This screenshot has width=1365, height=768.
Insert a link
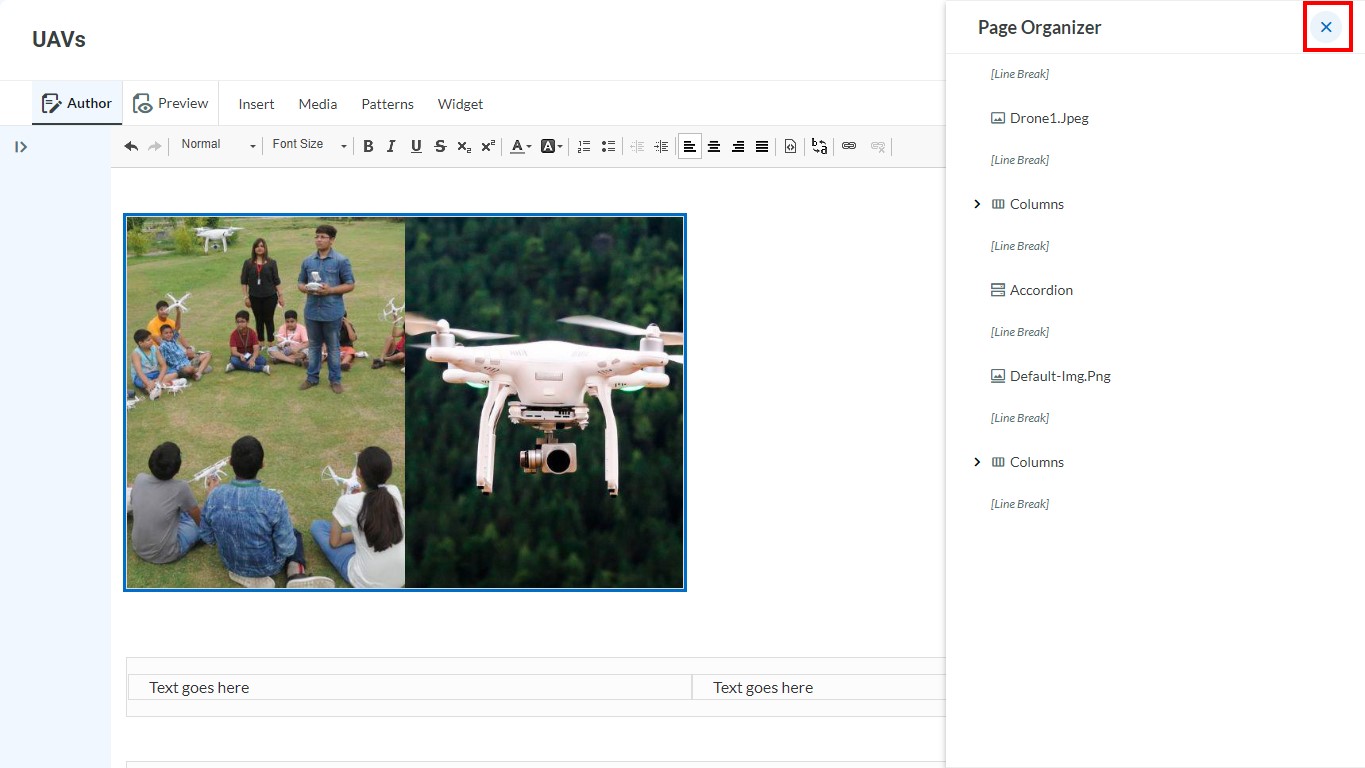[x=849, y=146]
